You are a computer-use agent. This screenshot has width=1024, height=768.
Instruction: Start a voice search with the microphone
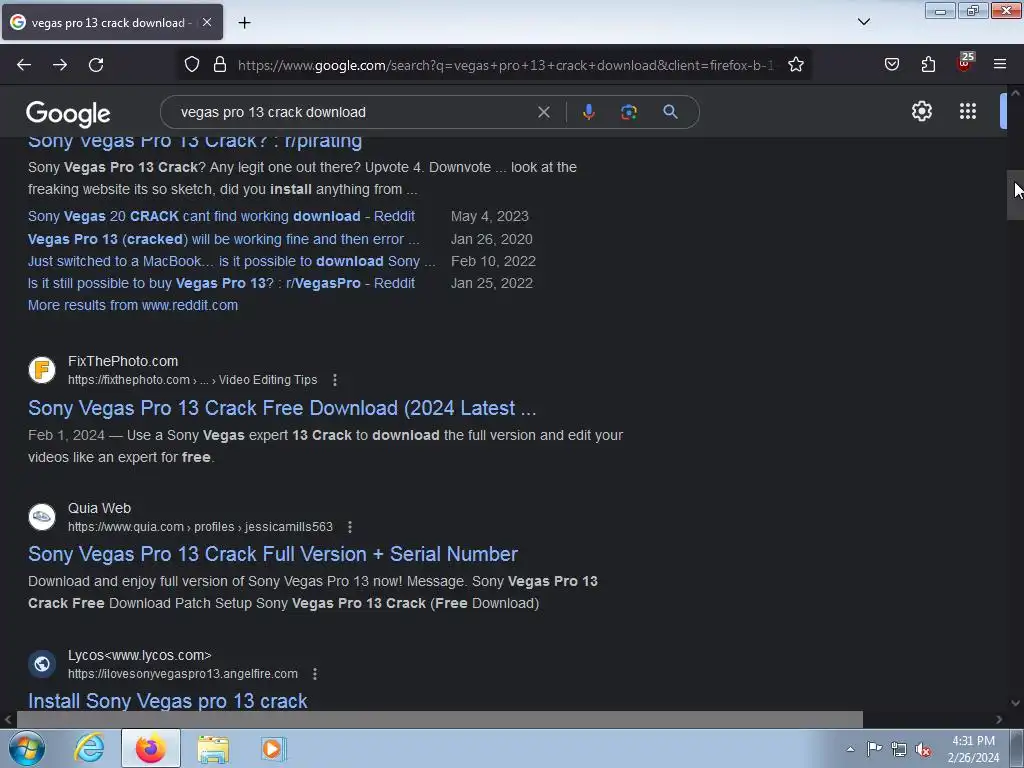coord(588,112)
